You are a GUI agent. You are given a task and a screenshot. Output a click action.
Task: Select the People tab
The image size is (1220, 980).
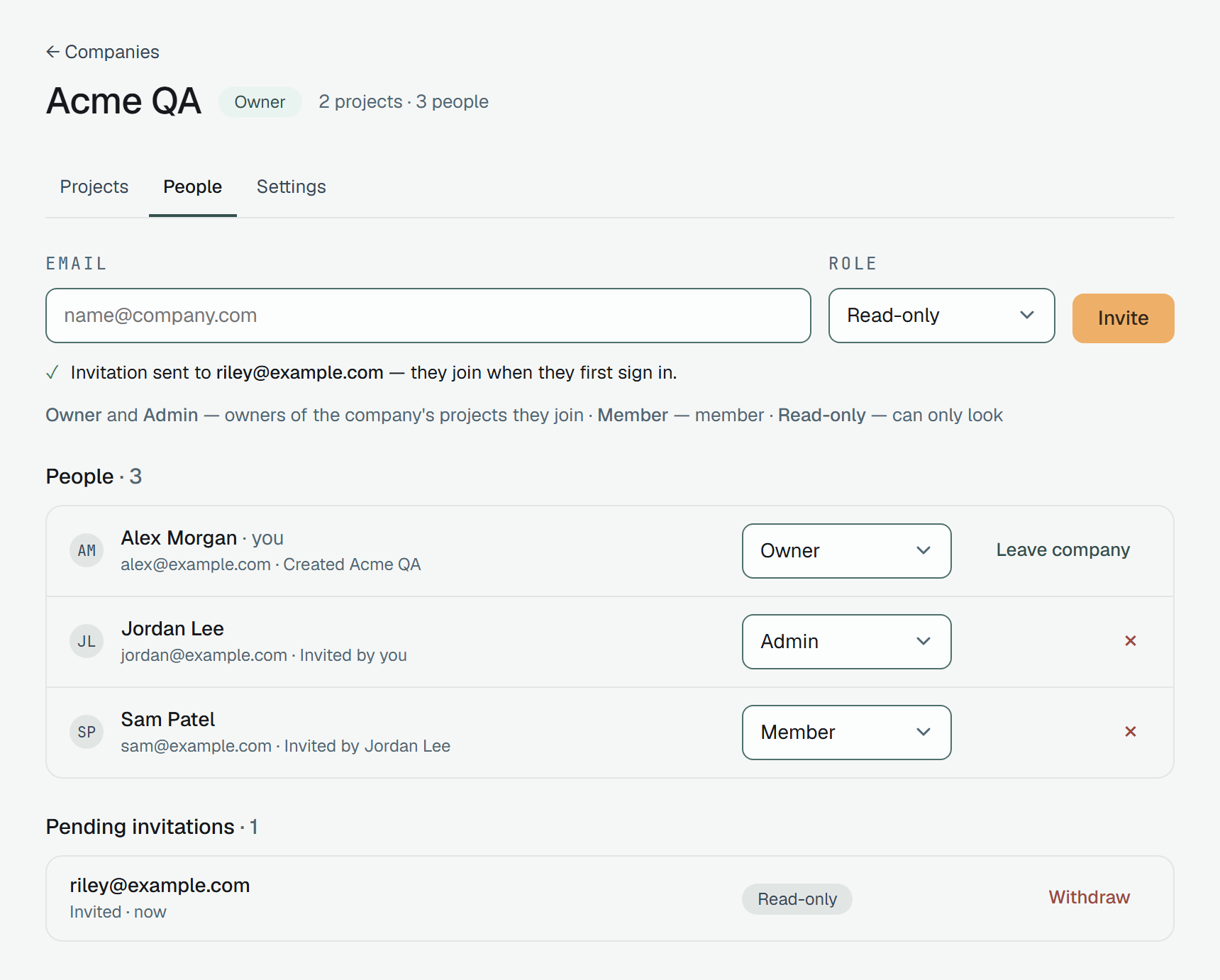(x=193, y=186)
